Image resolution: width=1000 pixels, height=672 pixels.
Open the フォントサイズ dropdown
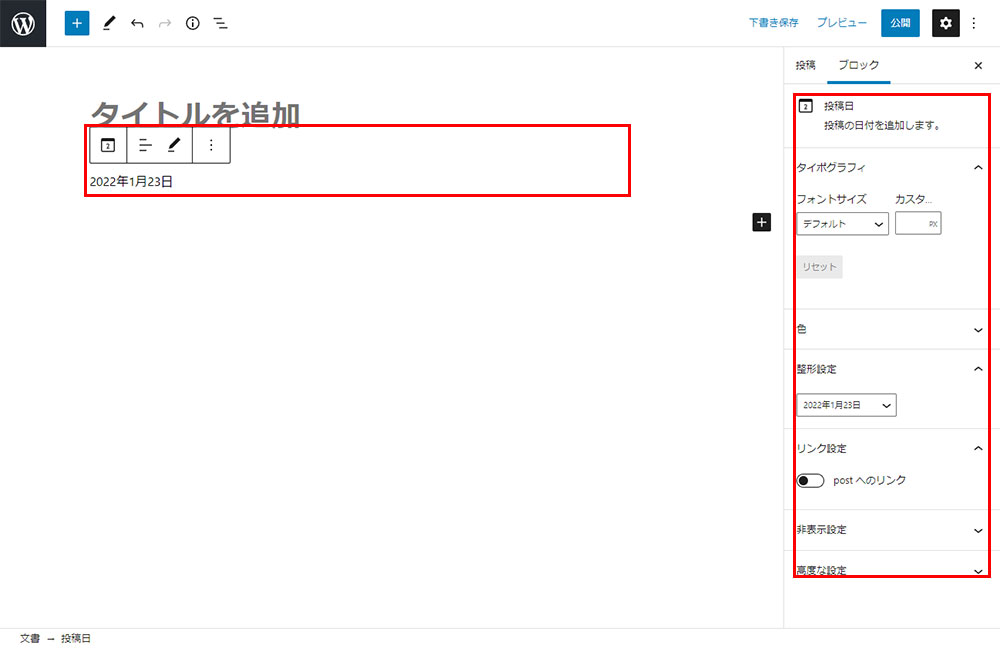click(843, 224)
